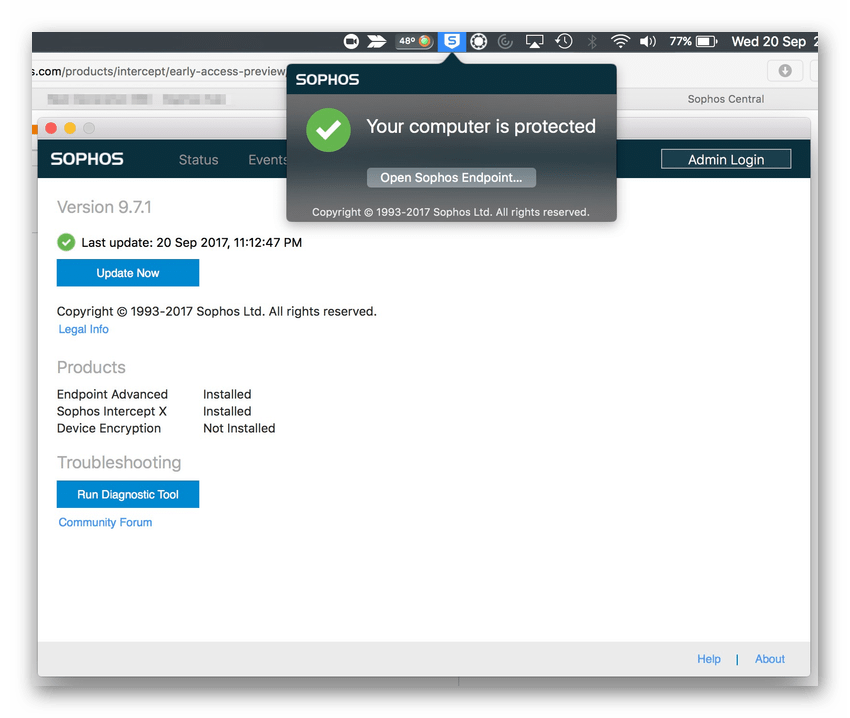Open the AirPlay display menu icon
This screenshot has height=718, width=850.
[x=535, y=41]
